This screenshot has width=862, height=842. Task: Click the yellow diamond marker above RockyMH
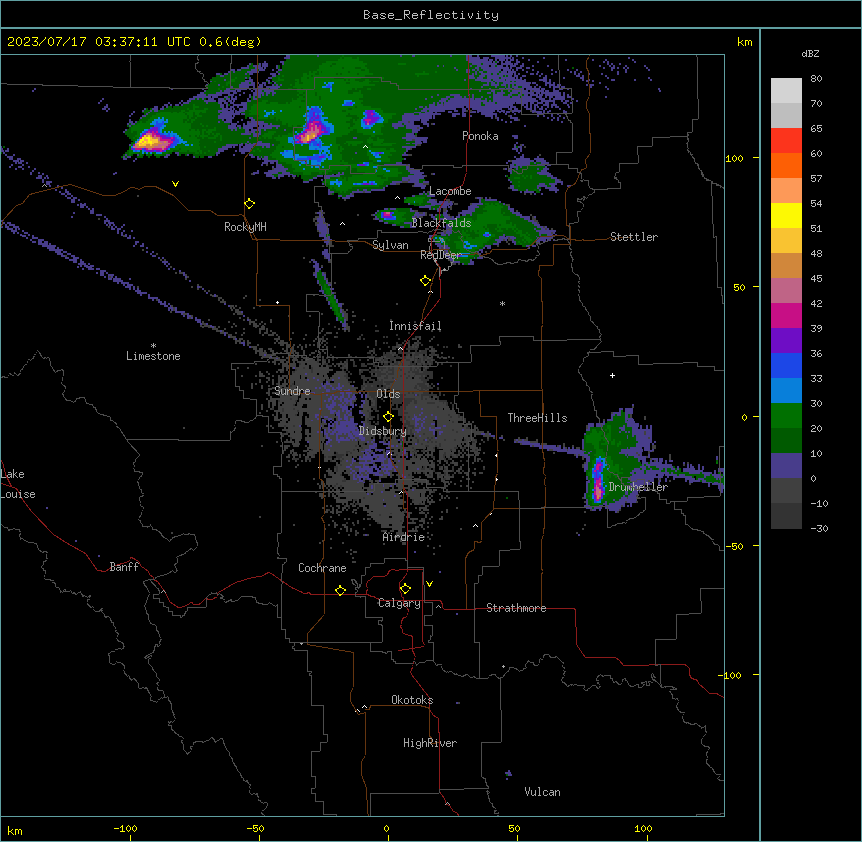(x=250, y=204)
